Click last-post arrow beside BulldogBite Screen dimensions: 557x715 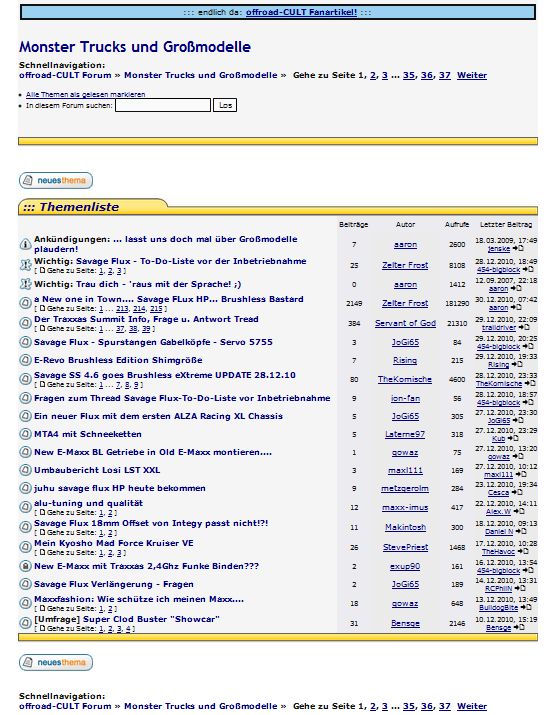click(526, 607)
